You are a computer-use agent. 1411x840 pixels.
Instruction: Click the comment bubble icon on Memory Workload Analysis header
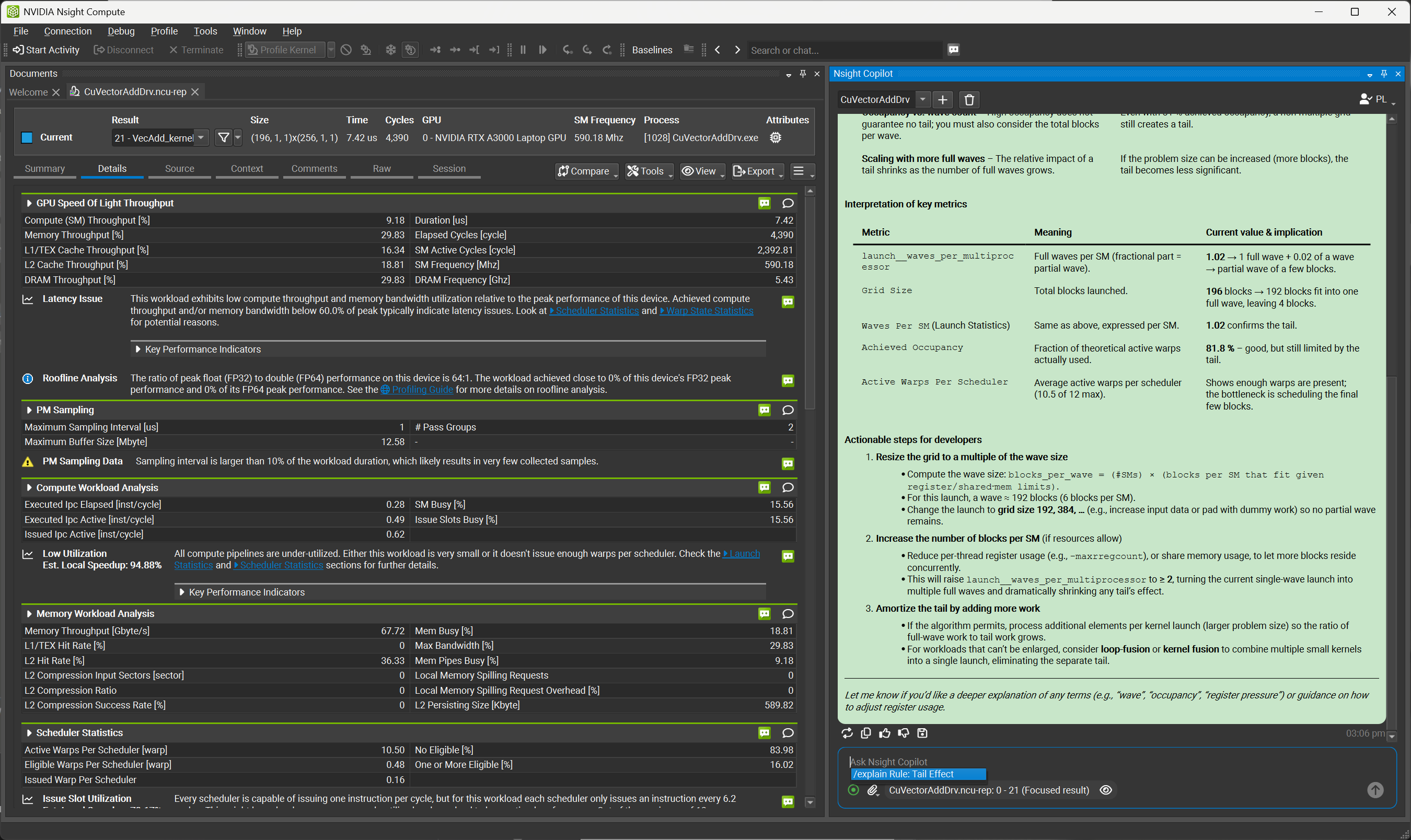point(788,614)
